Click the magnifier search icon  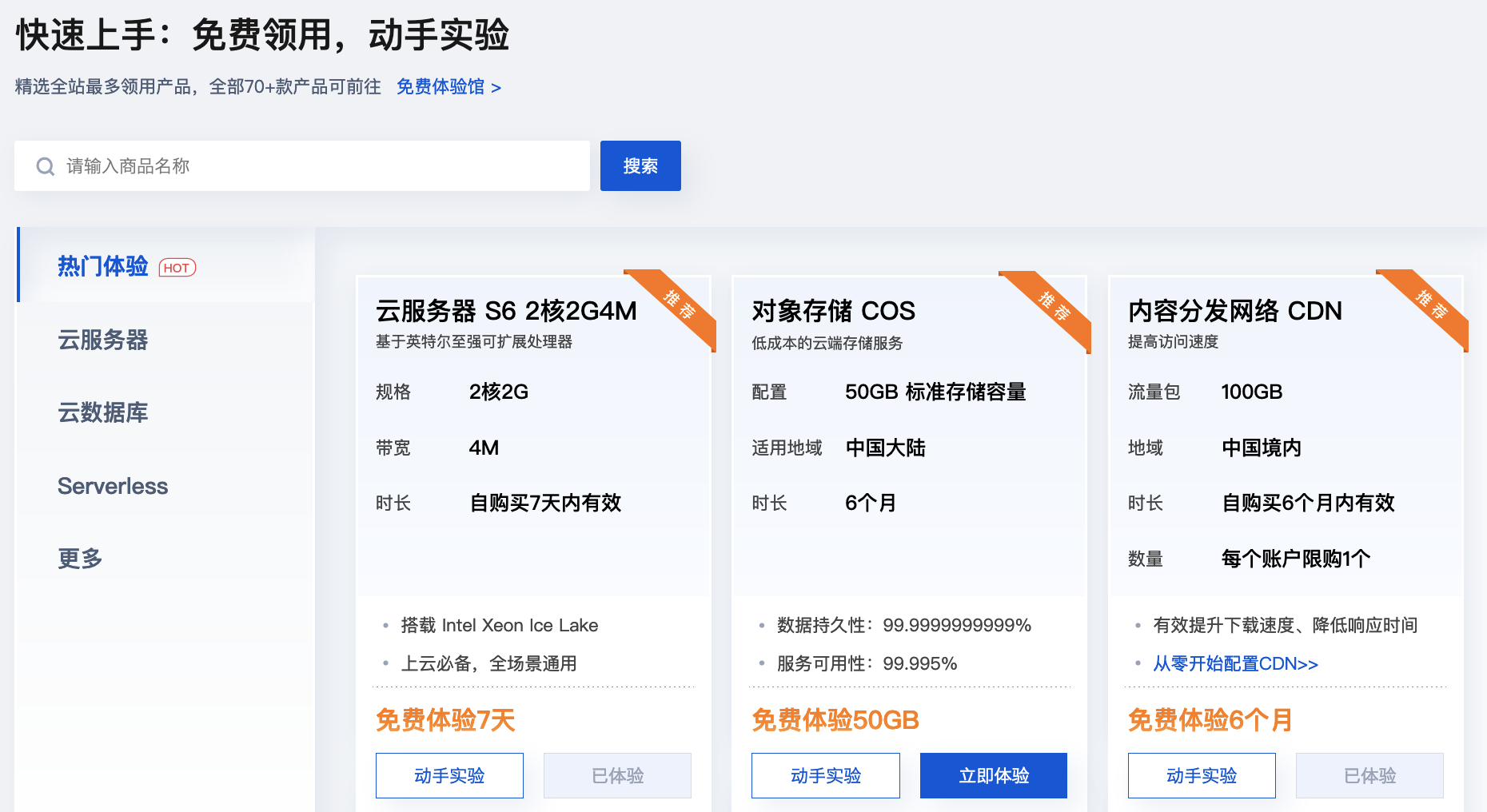44,165
